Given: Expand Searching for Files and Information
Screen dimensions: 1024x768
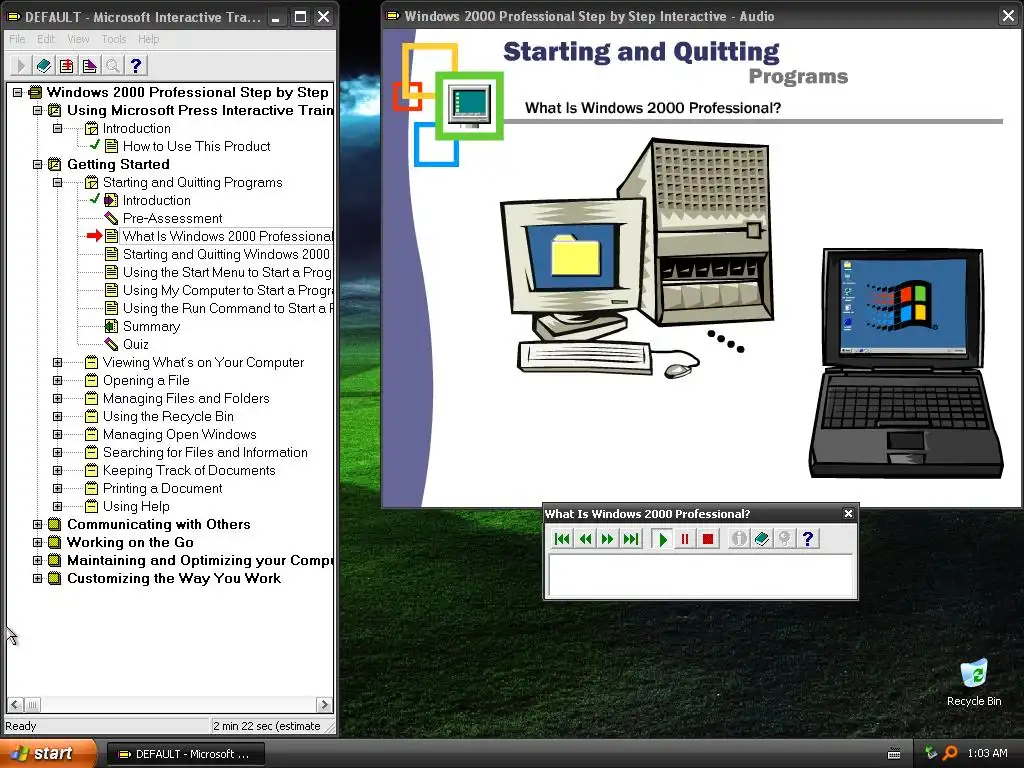Looking at the screenshot, I should pyautogui.click(x=57, y=453).
